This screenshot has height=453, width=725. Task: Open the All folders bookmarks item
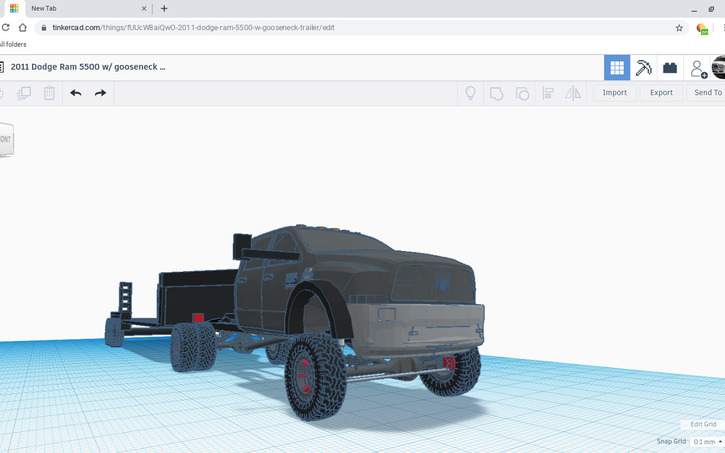click(13, 44)
